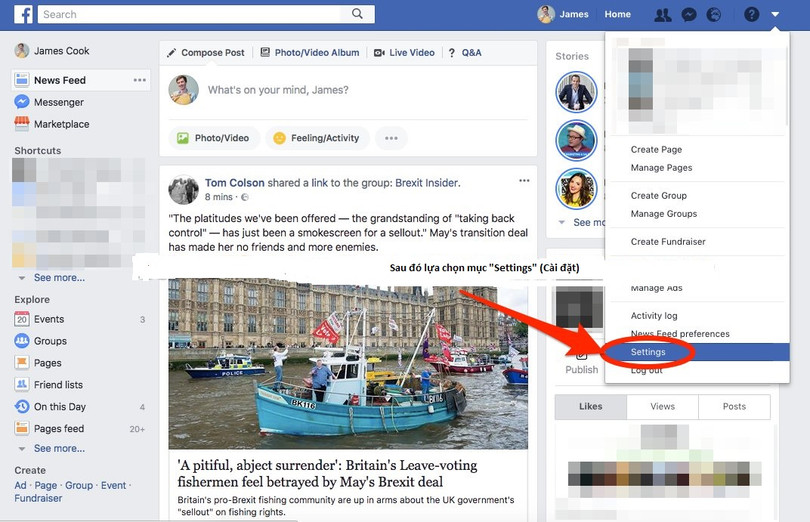Open Friend requests icon in top bar

[663, 15]
